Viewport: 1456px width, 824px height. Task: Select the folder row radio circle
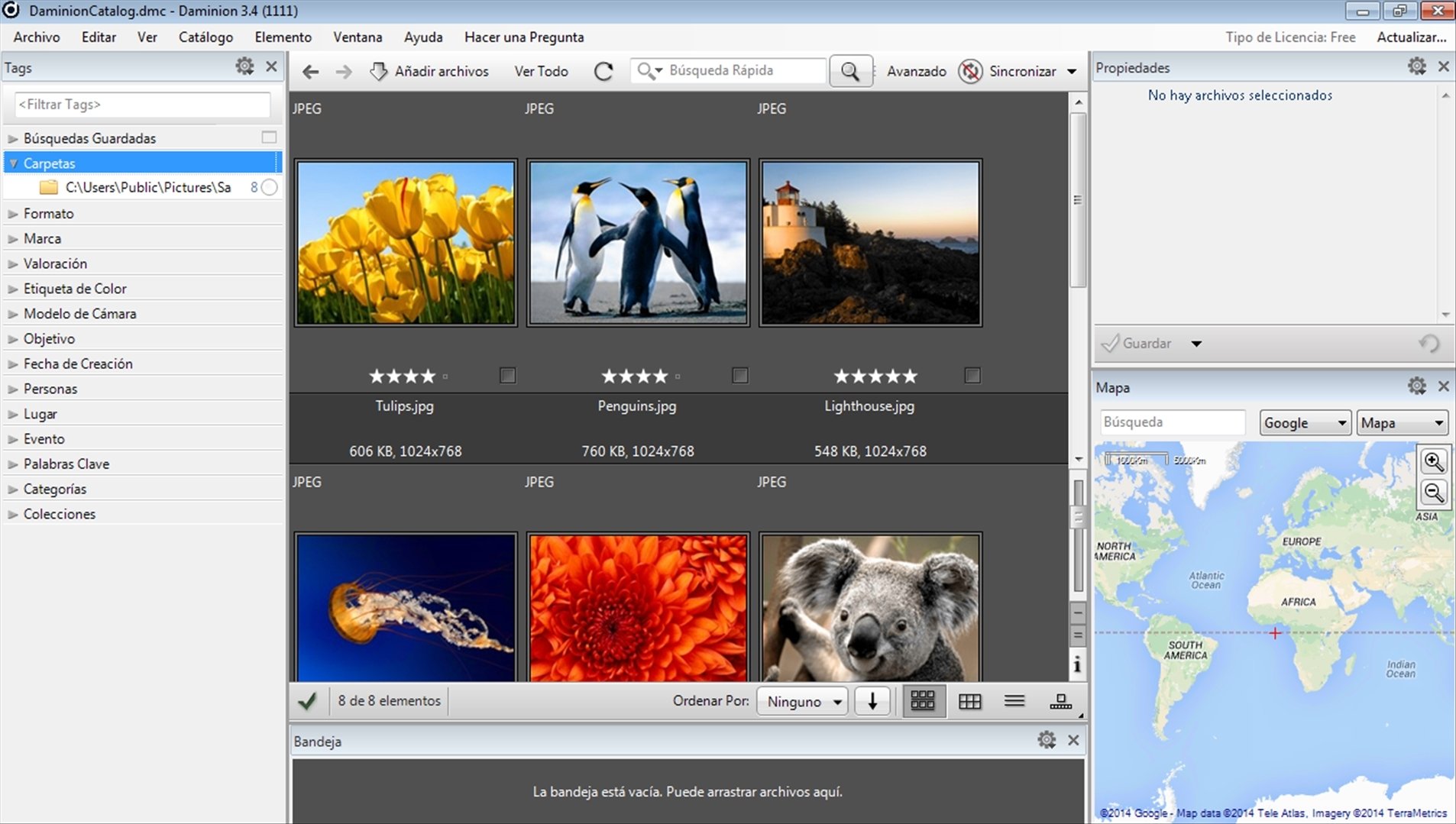pyautogui.click(x=269, y=188)
